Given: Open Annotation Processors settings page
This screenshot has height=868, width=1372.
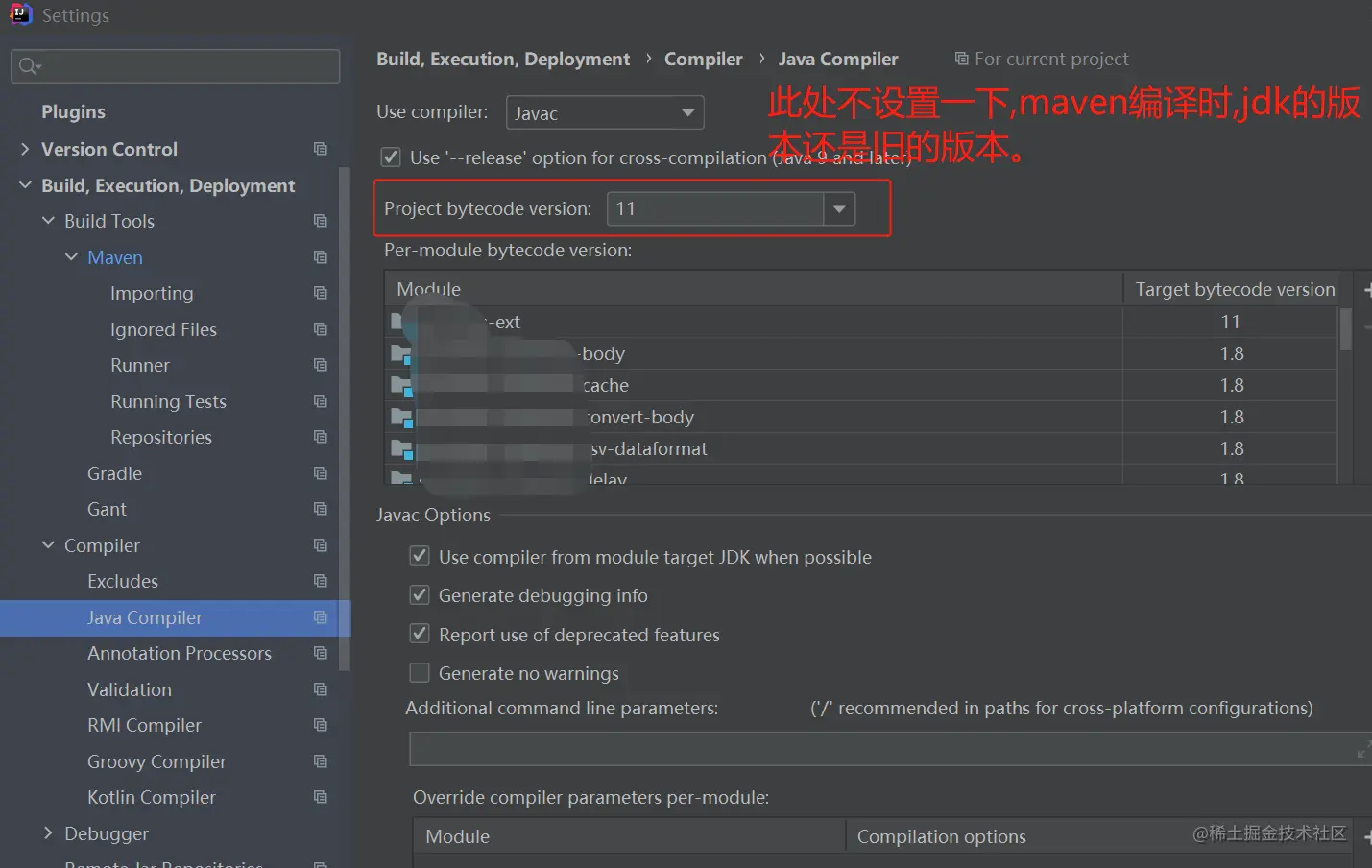Looking at the screenshot, I should 180,653.
